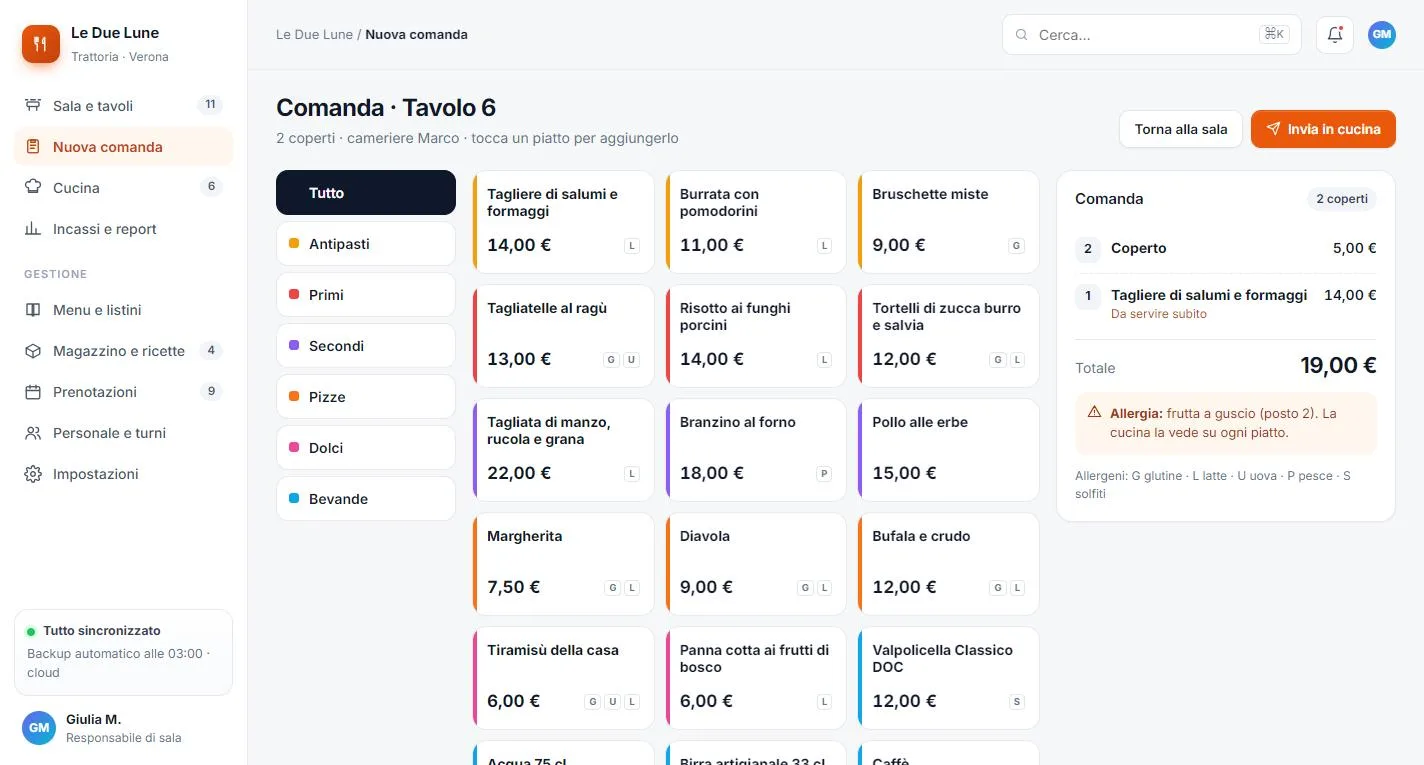
Task: Click the Magazzino e ricette box icon
Action: click(x=33, y=351)
